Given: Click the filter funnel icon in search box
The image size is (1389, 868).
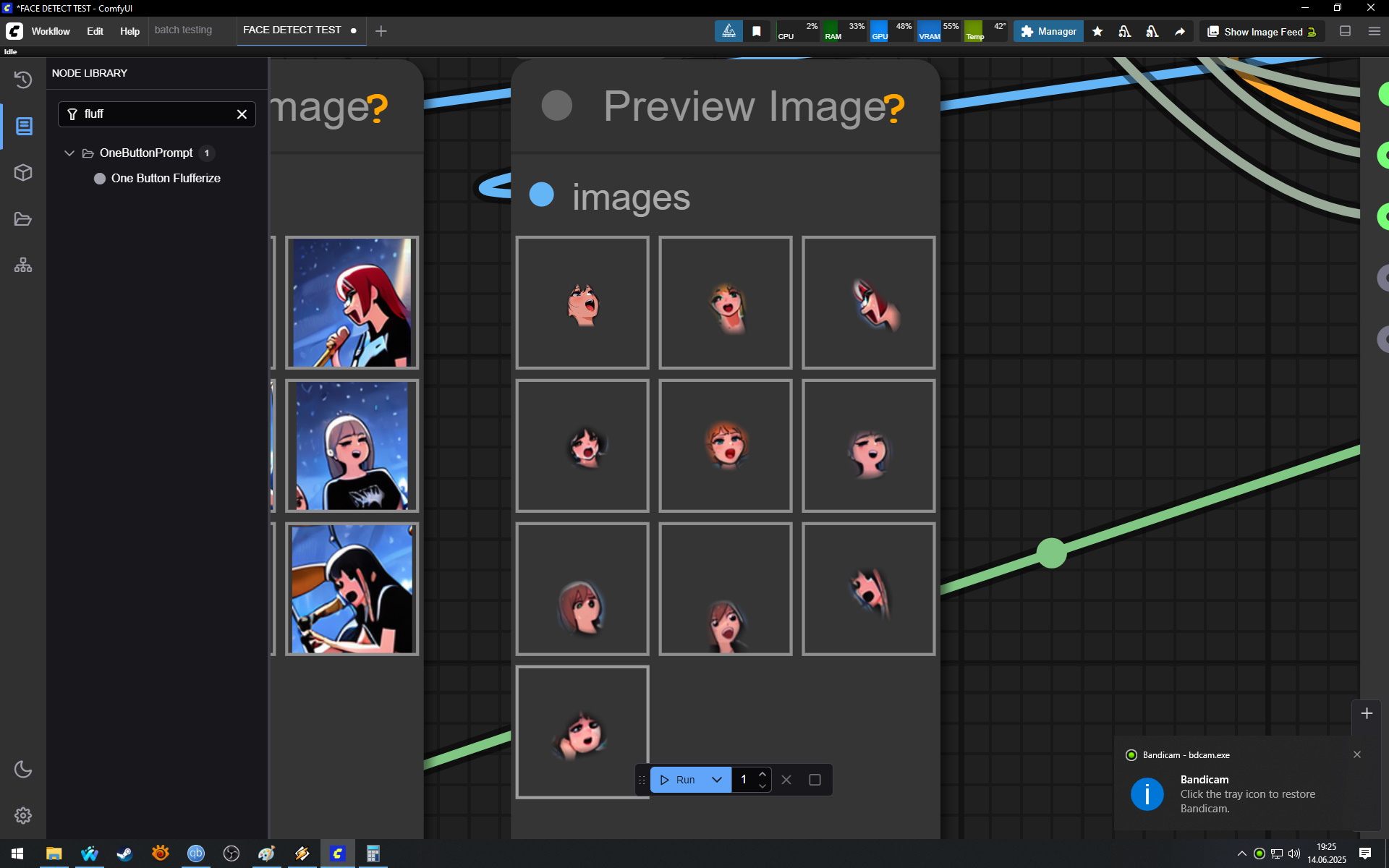Looking at the screenshot, I should coord(72,114).
